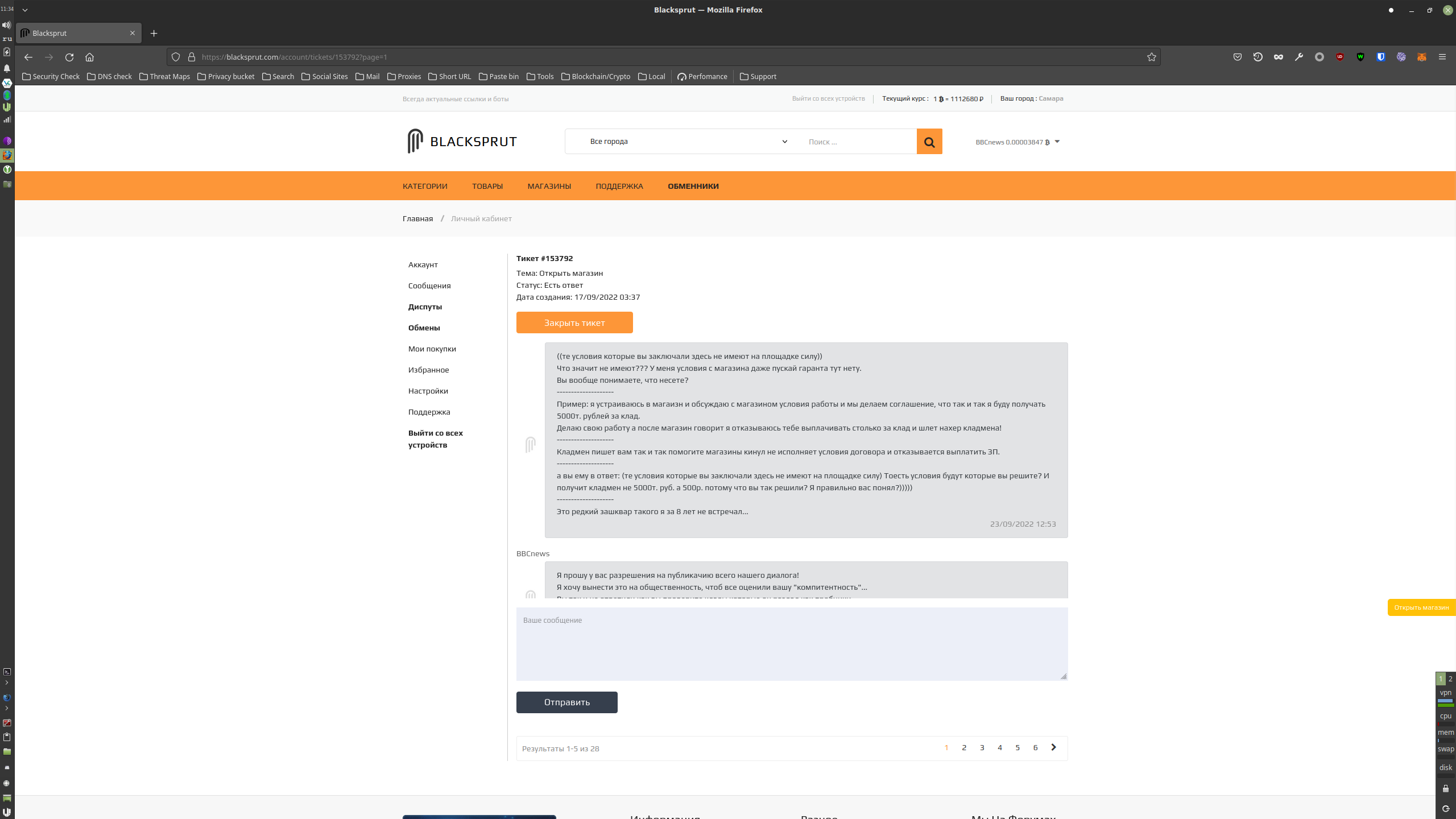Click Всегда актуальные ссылки и боты link

(x=456, y=99)
